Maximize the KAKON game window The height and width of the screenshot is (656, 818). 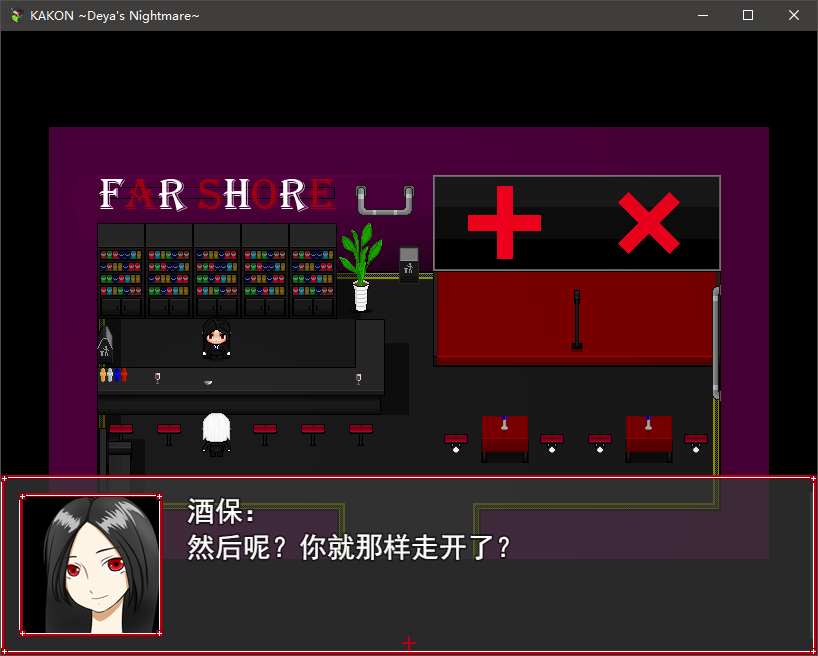tap(748, 15)
